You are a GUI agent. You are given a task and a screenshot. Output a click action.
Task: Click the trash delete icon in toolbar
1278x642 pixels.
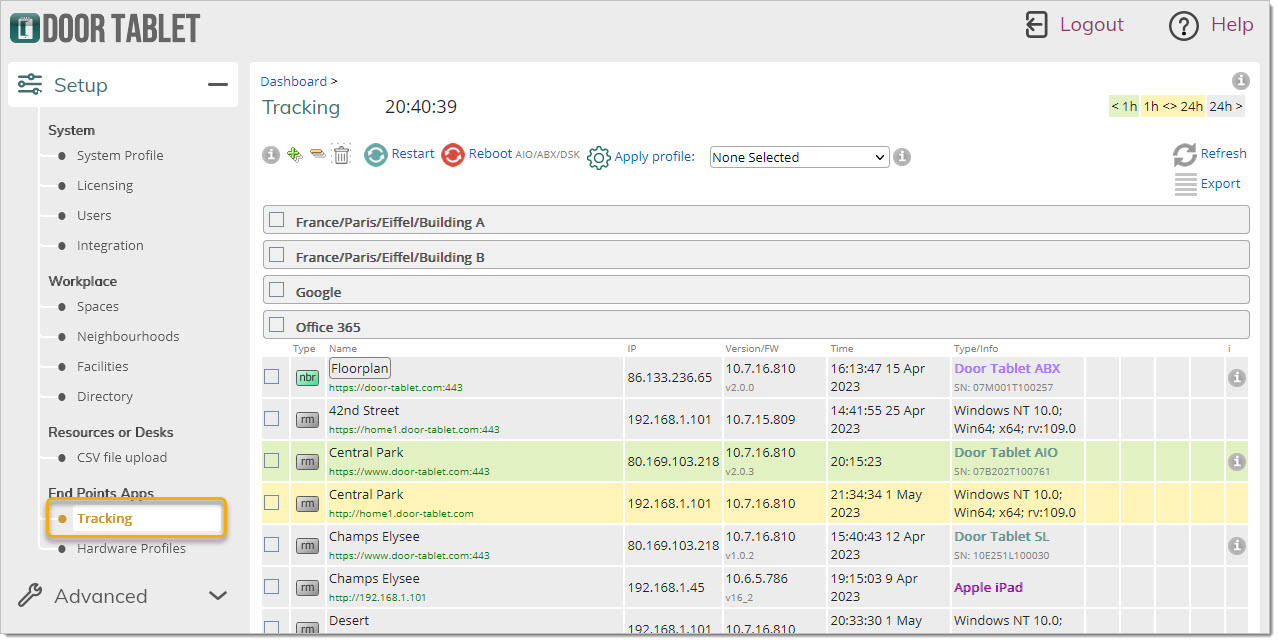(342, 155)
